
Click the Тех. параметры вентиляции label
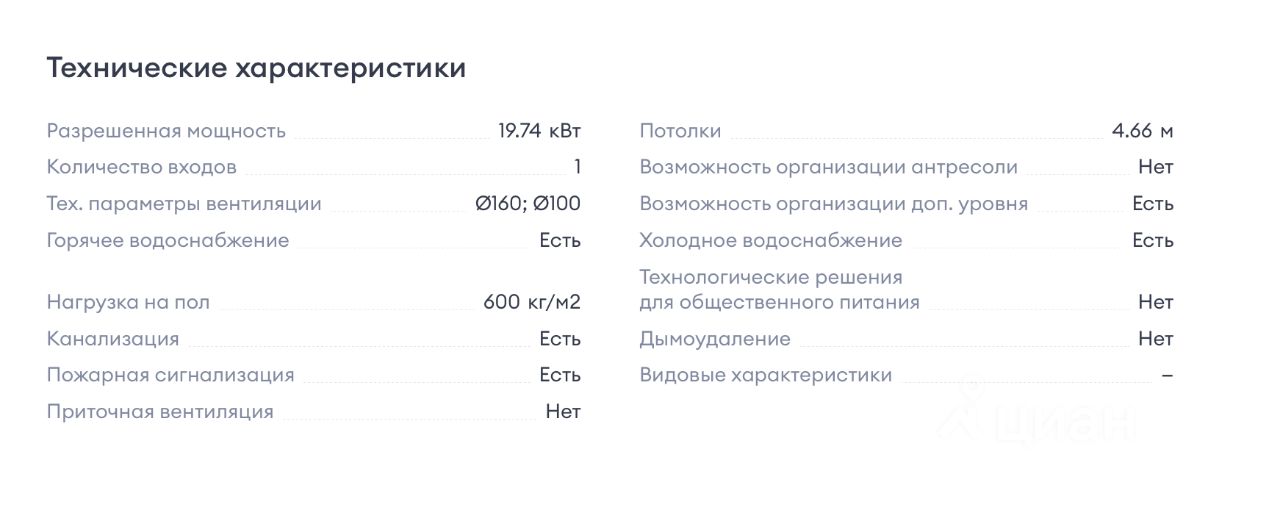click(x=184, y=204)
